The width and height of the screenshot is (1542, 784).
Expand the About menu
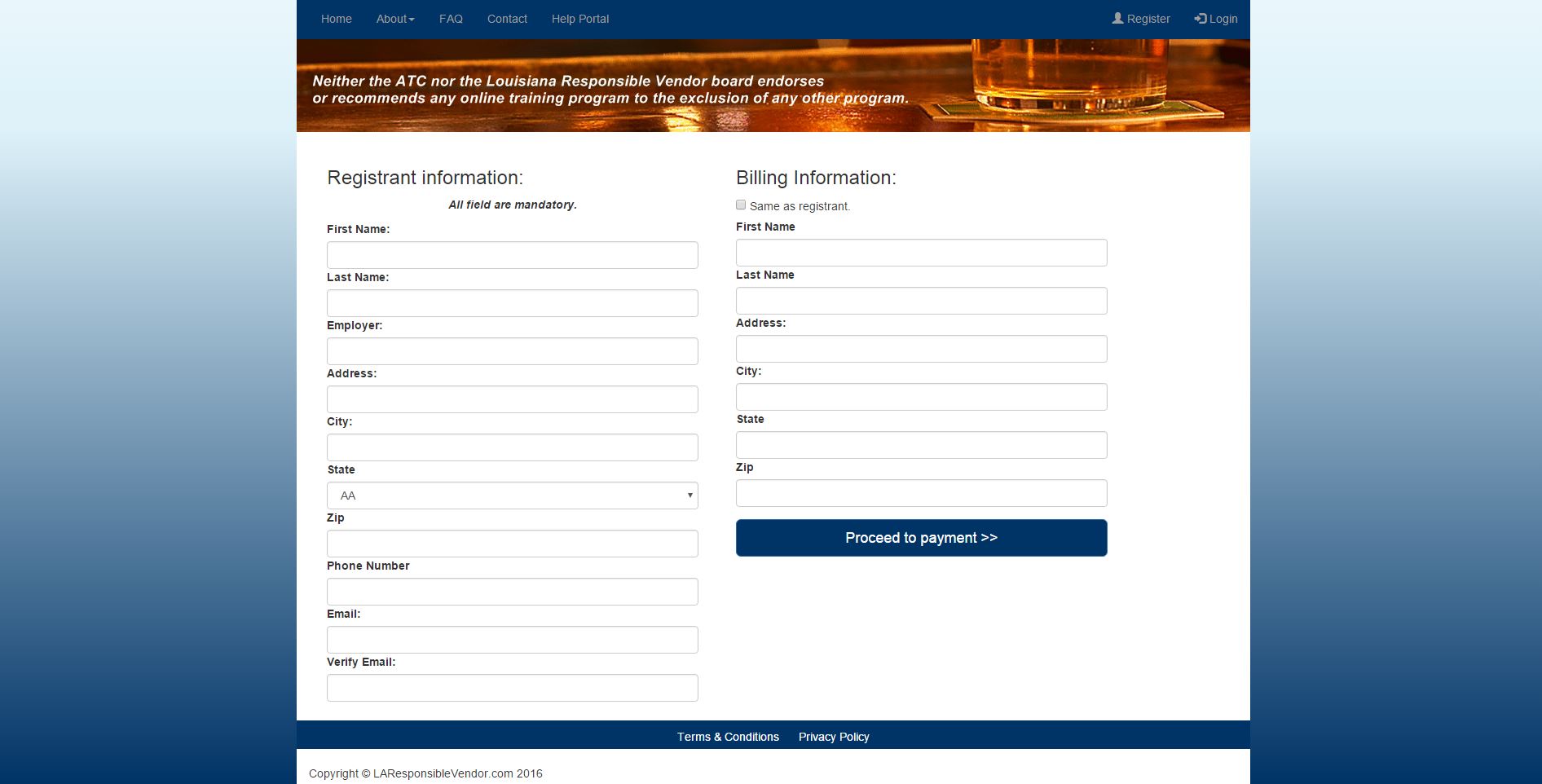(x=395, y=19)
